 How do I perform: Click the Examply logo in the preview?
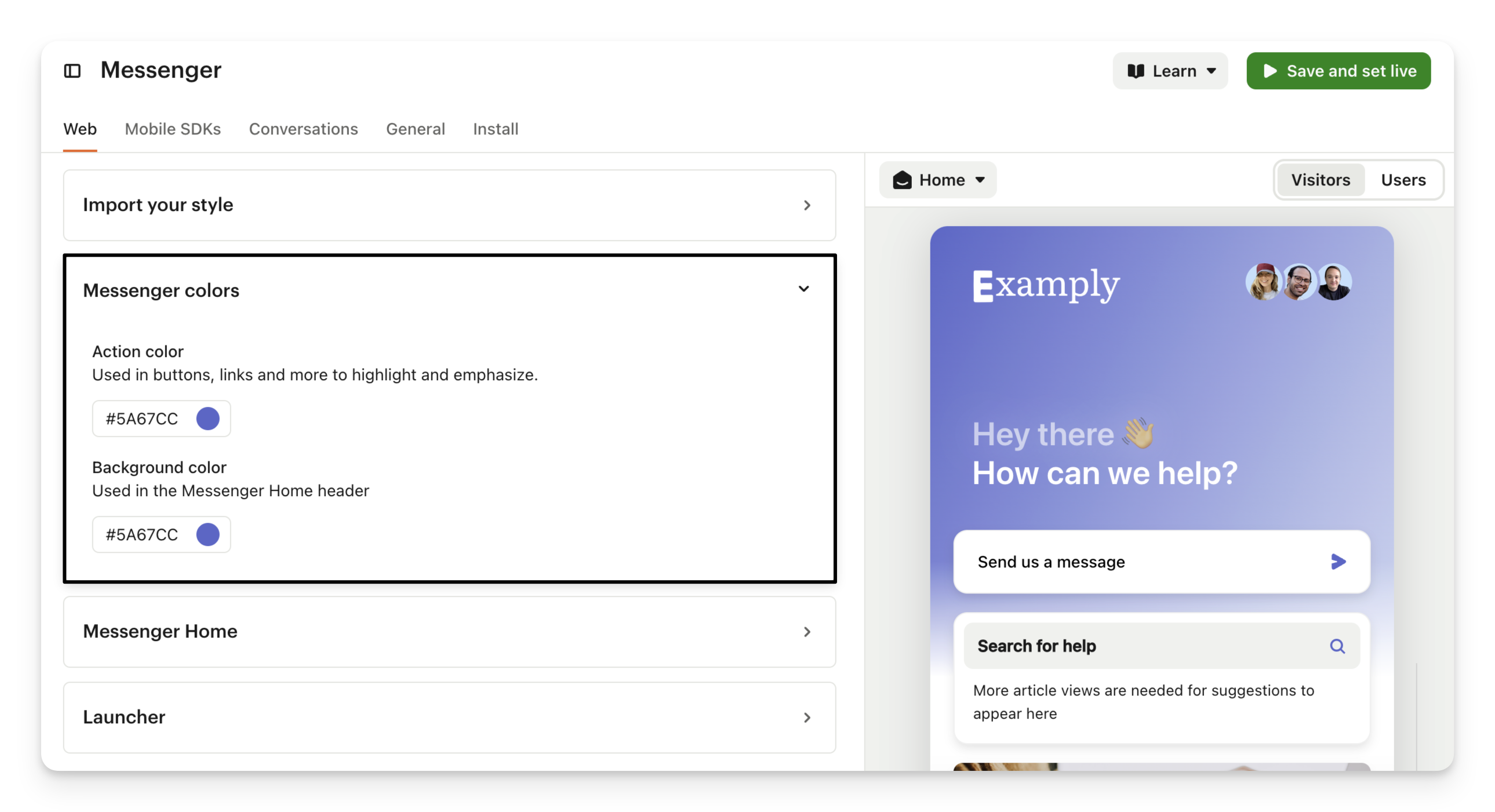(x=1046, y=285)
